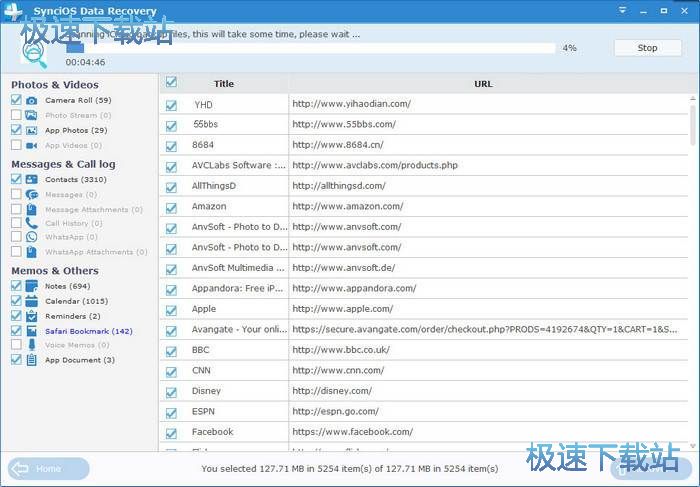Select the http://allthingsd.com/ URL cell

coord(488,186)
